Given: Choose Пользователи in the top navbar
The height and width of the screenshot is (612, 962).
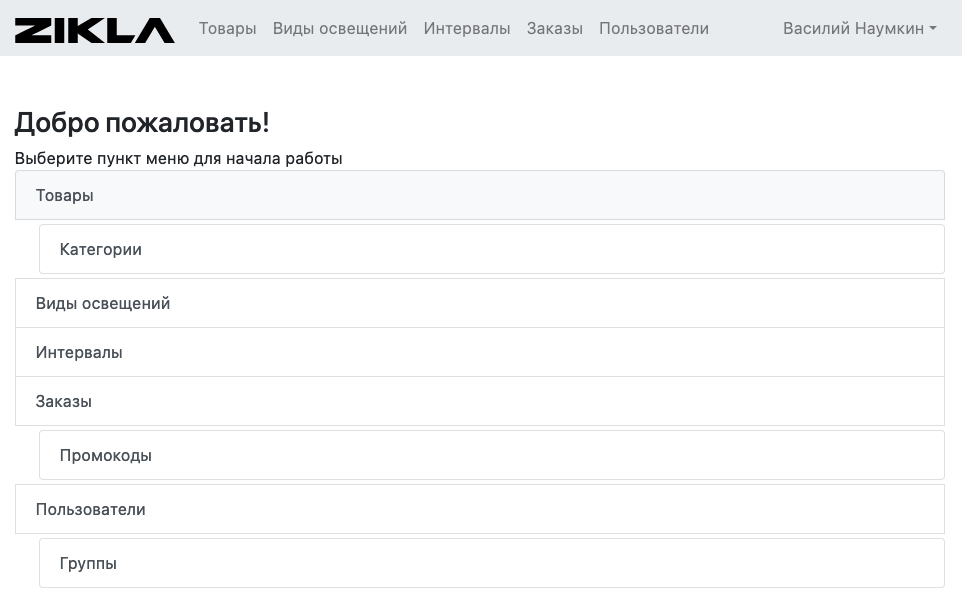Looking at the screenshot, I should (x=654, y=28).
